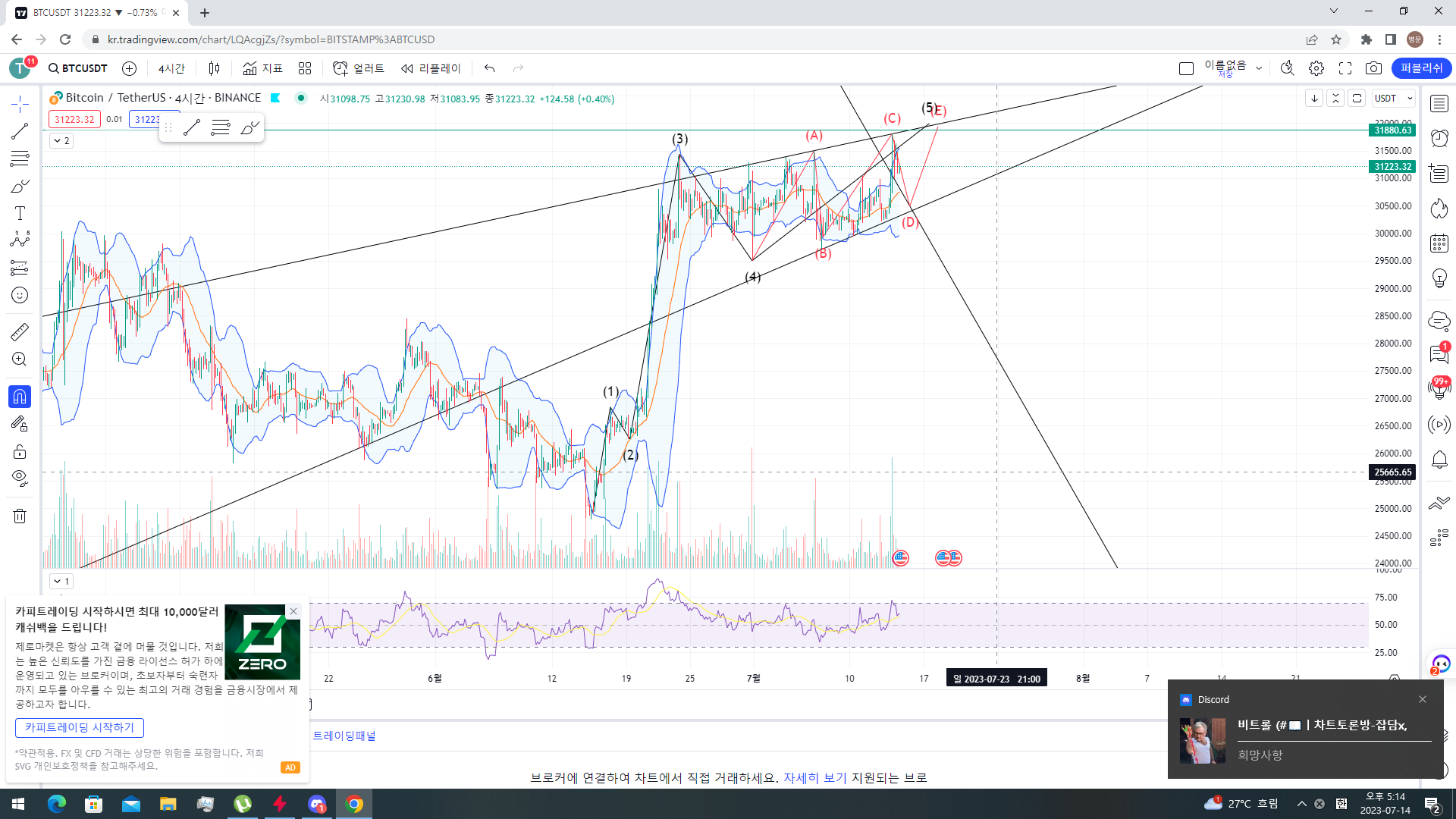Viewport: 1456px width, 819px height.
Task: Open a new browser tab
Action: coord(205,13)
